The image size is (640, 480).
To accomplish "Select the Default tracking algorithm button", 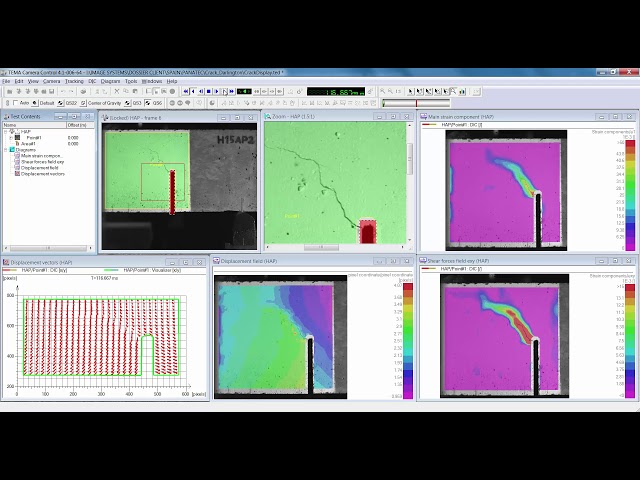I will tap(43, 103).
